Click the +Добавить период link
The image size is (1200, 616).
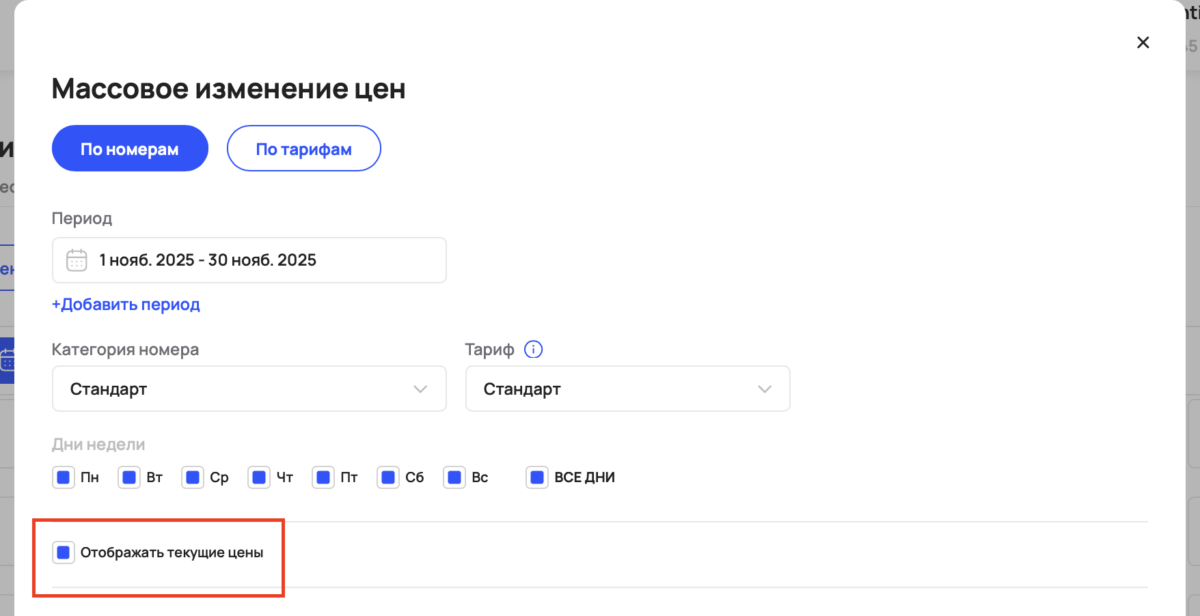(126, 304)
